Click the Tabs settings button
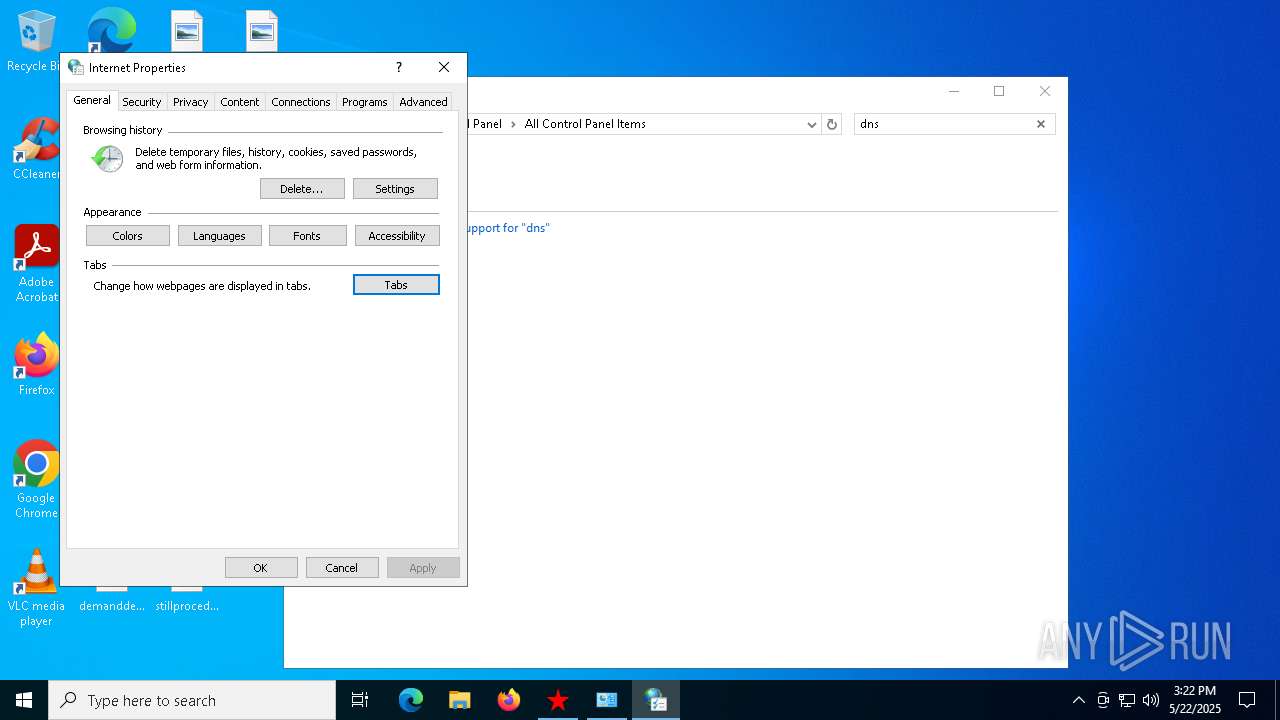1280x720 pixels. pos(396,285)
